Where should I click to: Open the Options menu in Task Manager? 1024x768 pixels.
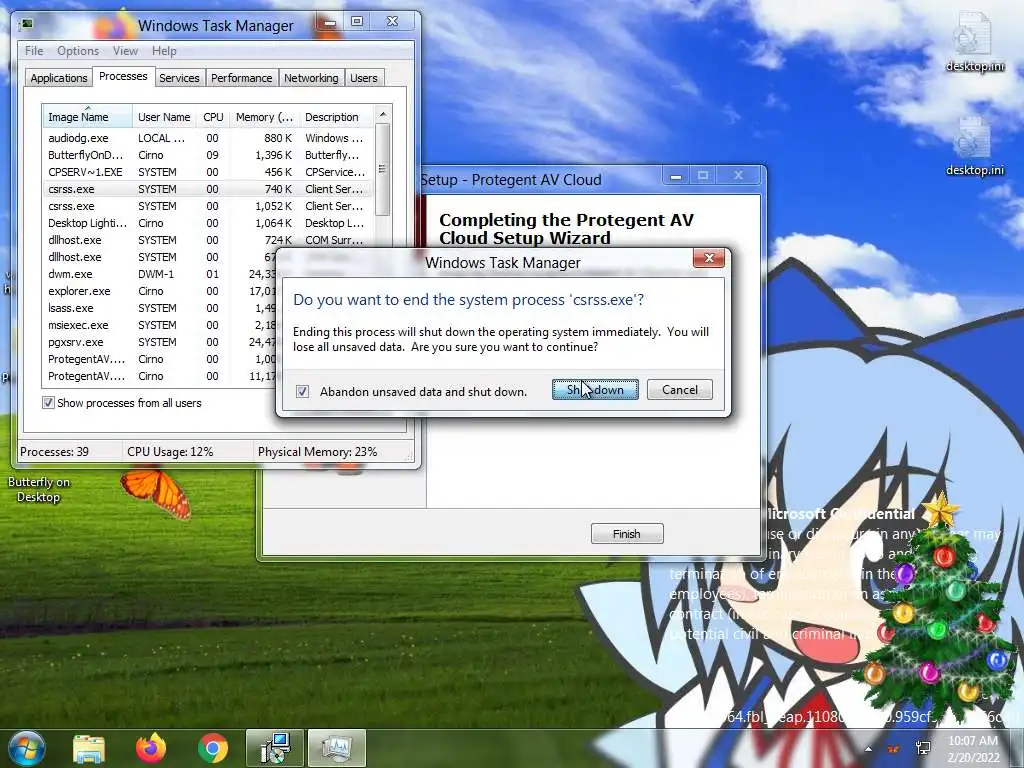[x=78, y=50]
